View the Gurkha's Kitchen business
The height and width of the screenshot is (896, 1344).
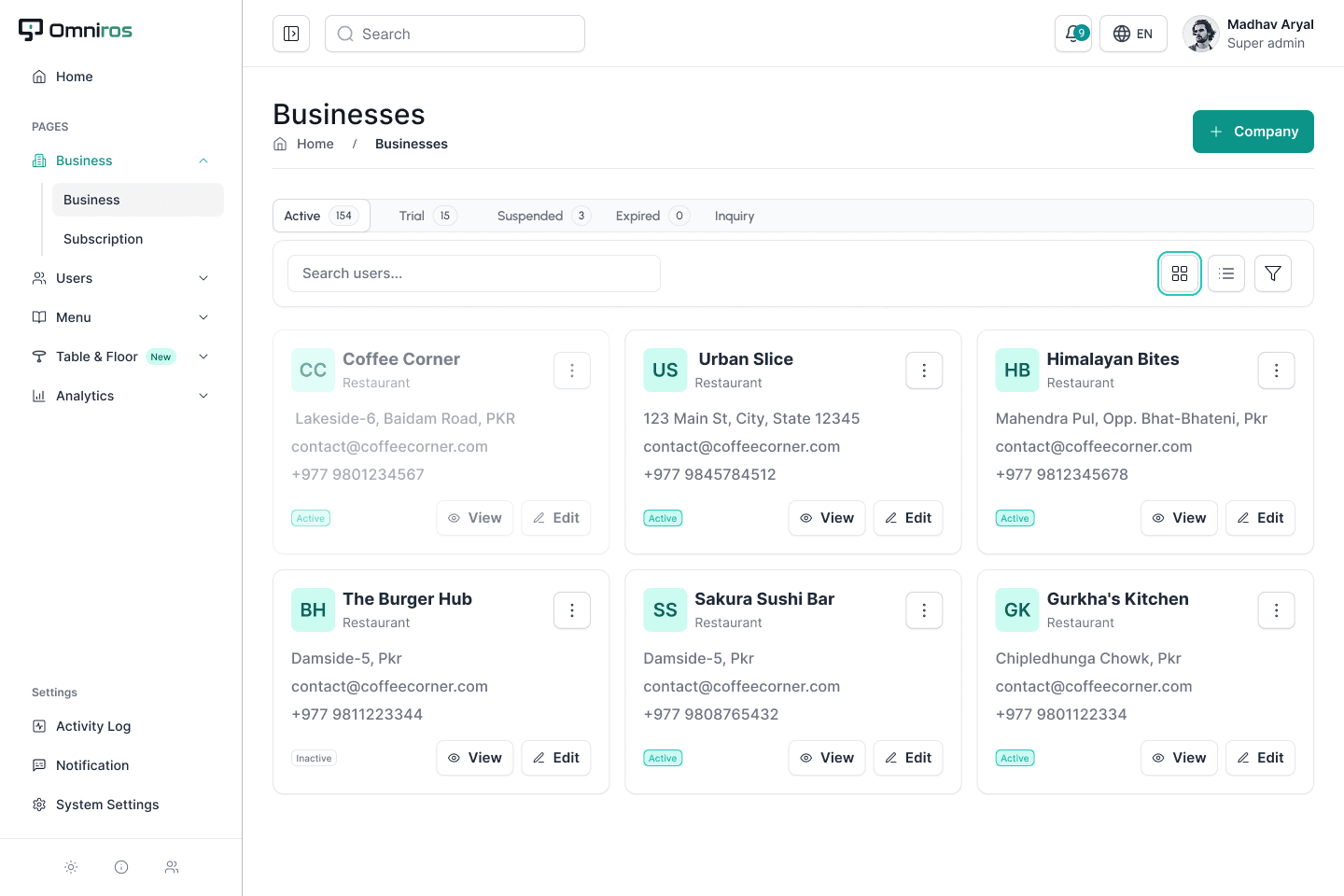point(1179,758)
